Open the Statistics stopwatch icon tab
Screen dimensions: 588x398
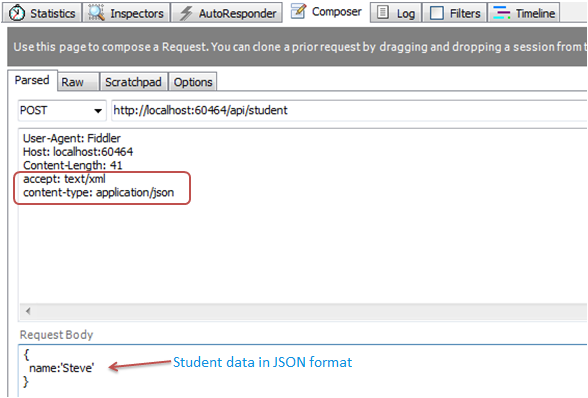17,13
